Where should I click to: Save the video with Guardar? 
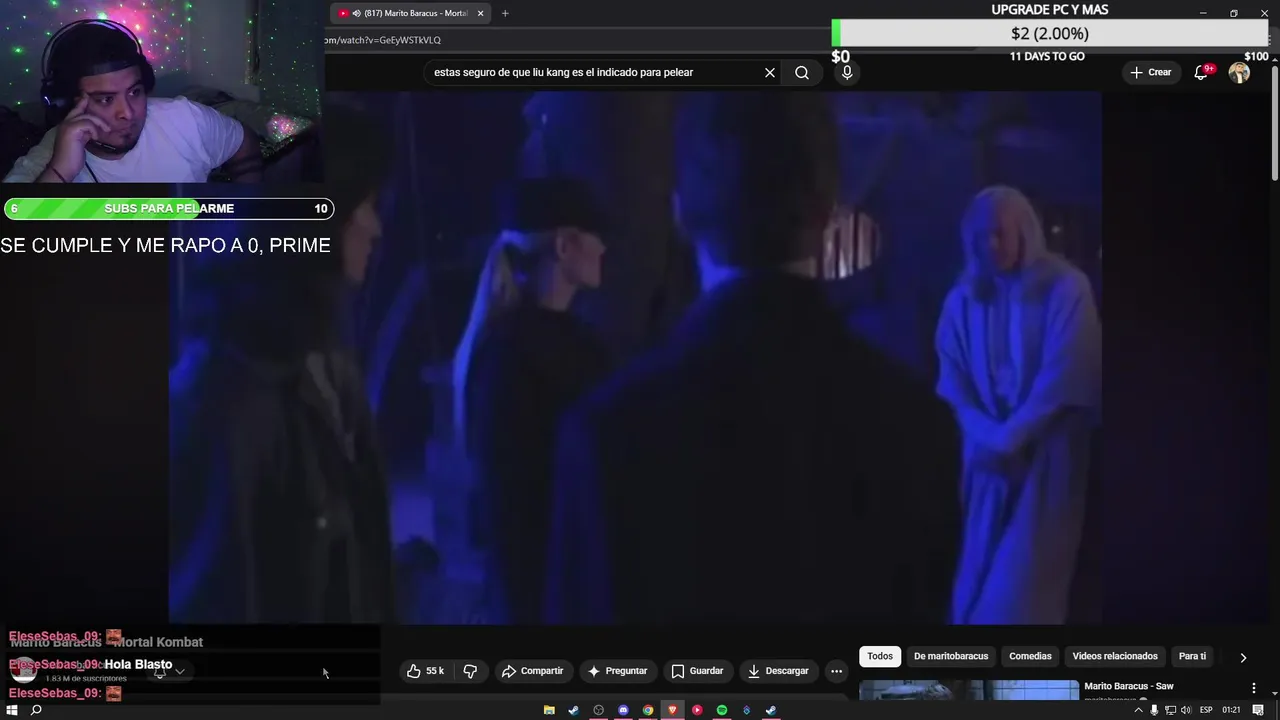[697, 671]
